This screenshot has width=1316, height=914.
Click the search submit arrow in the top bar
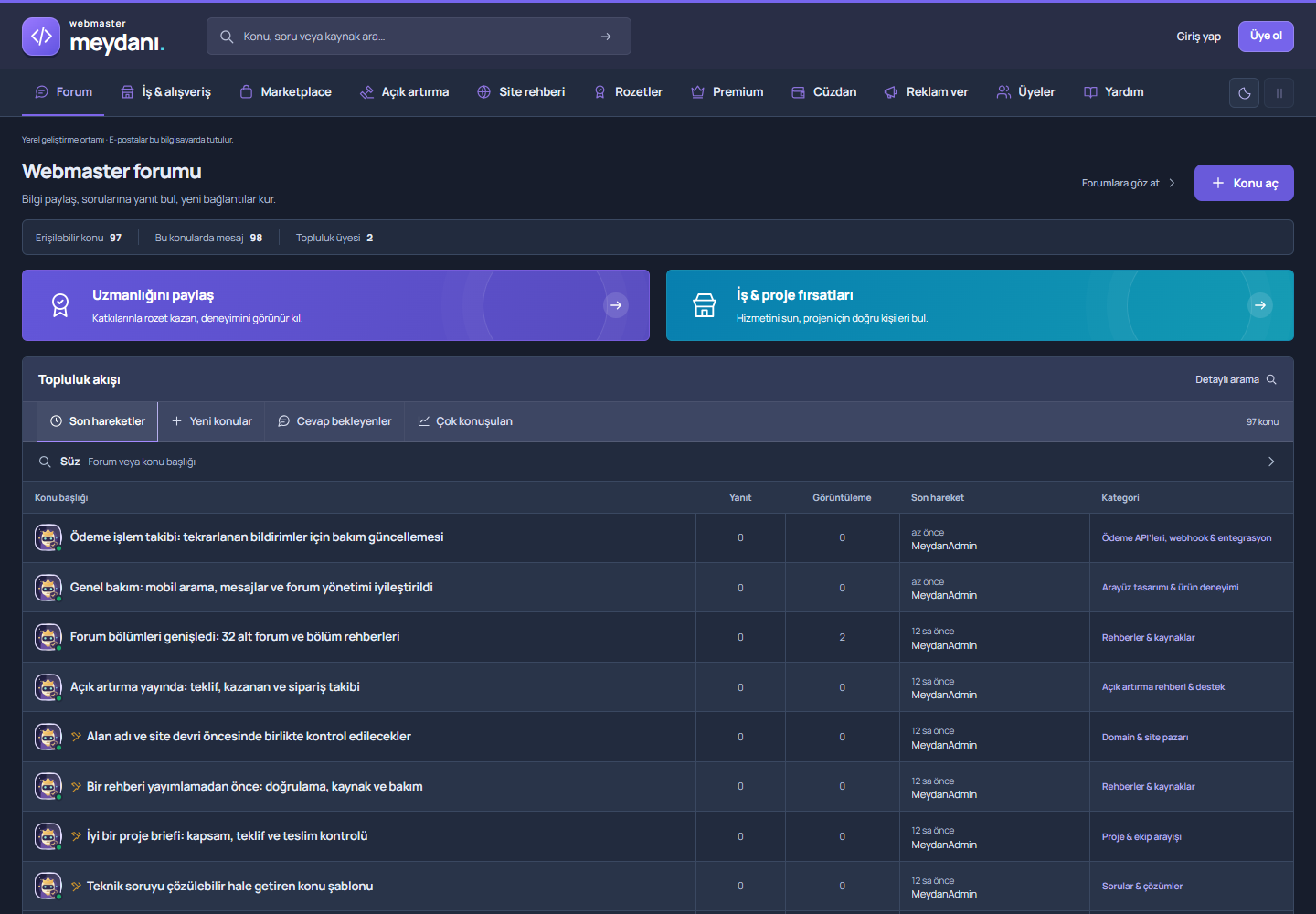click(x=606, y=37)
